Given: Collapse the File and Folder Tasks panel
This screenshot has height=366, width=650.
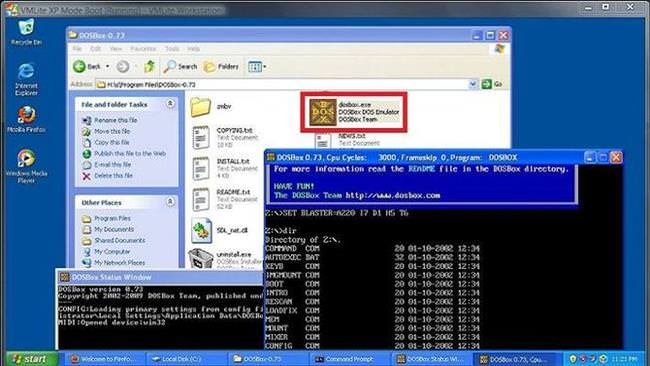Looking at the screenshot, I should [170, 104].
